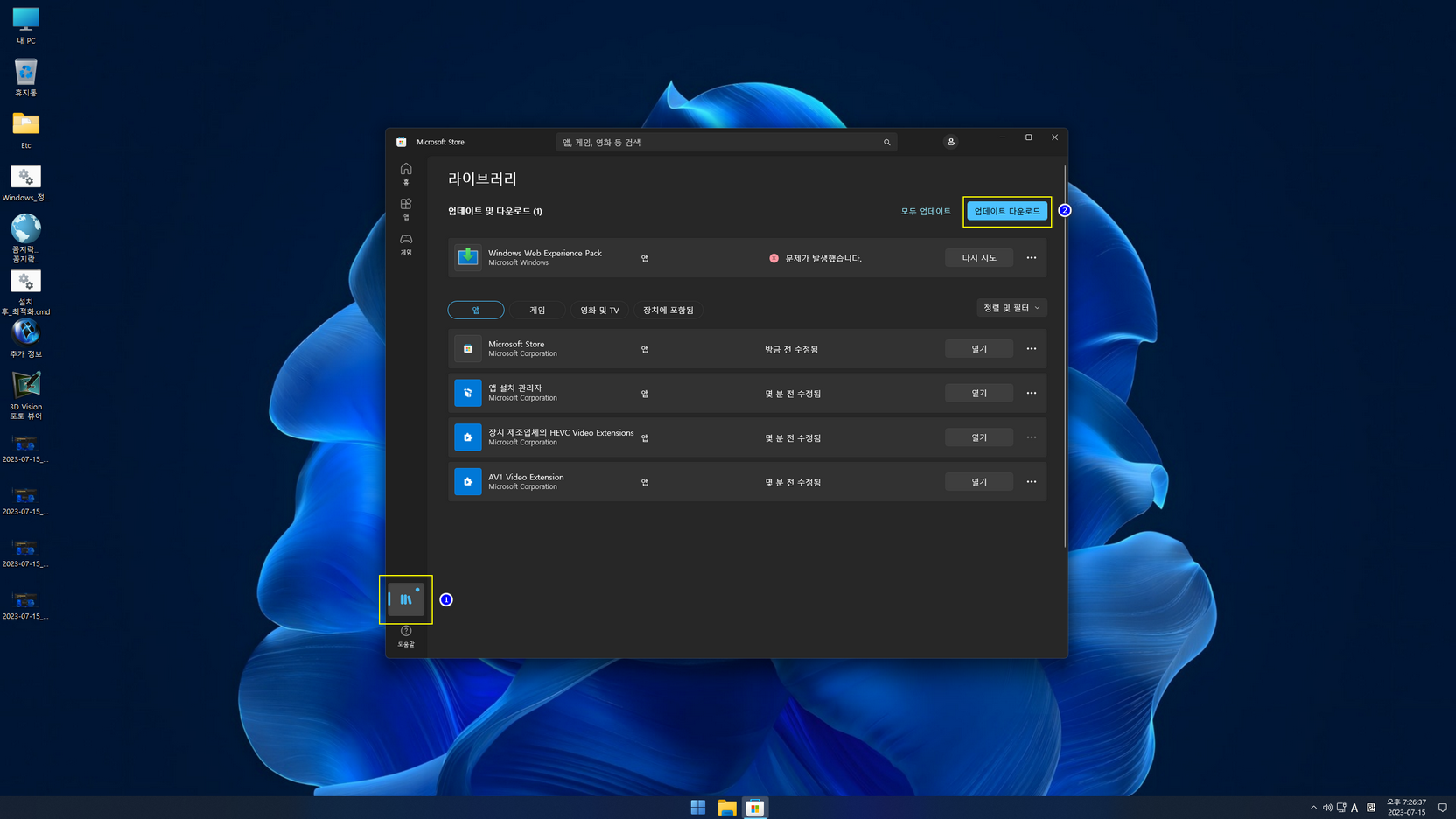Go to the Home section in Store sidebar

tap(406, 173)
